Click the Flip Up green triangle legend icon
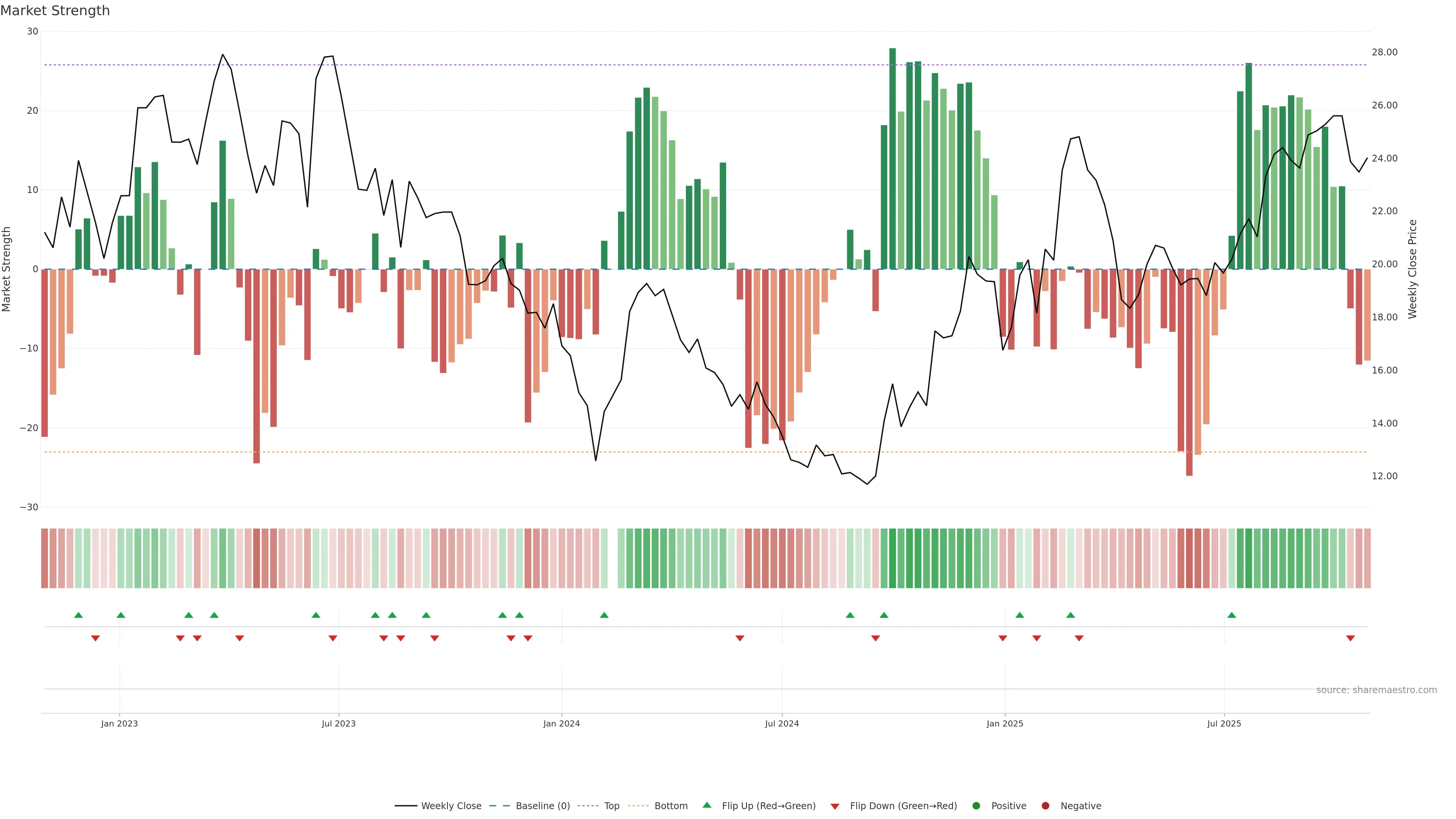The width and height of the screenshot is (1456, 819). click(x=706, y=805)
